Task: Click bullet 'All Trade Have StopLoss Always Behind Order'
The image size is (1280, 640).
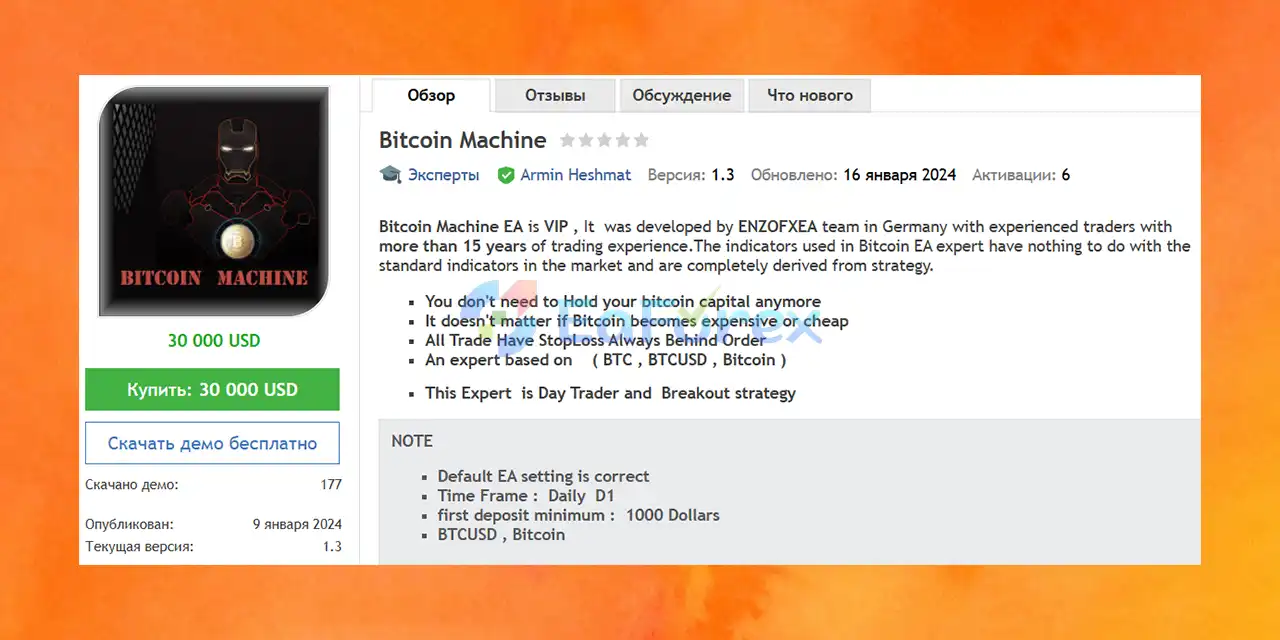Action: click(595, 340)
